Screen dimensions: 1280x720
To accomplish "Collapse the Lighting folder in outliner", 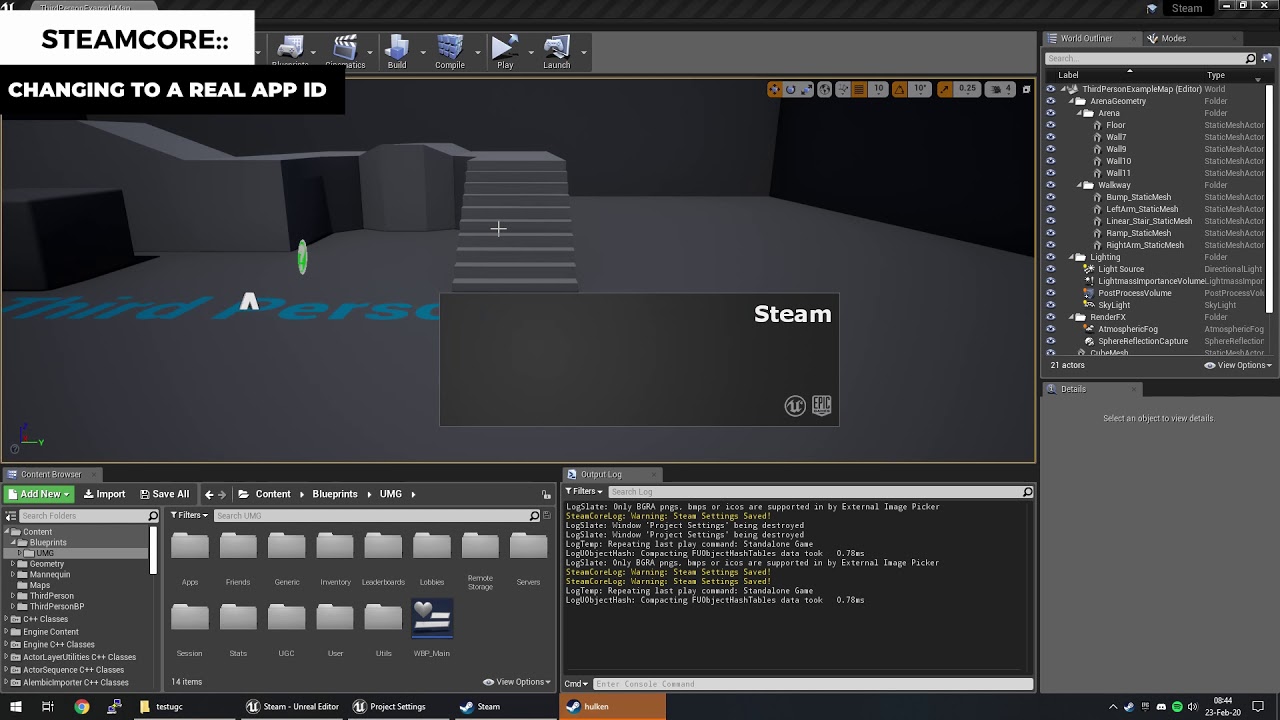I will click(x=1071, y=257).
